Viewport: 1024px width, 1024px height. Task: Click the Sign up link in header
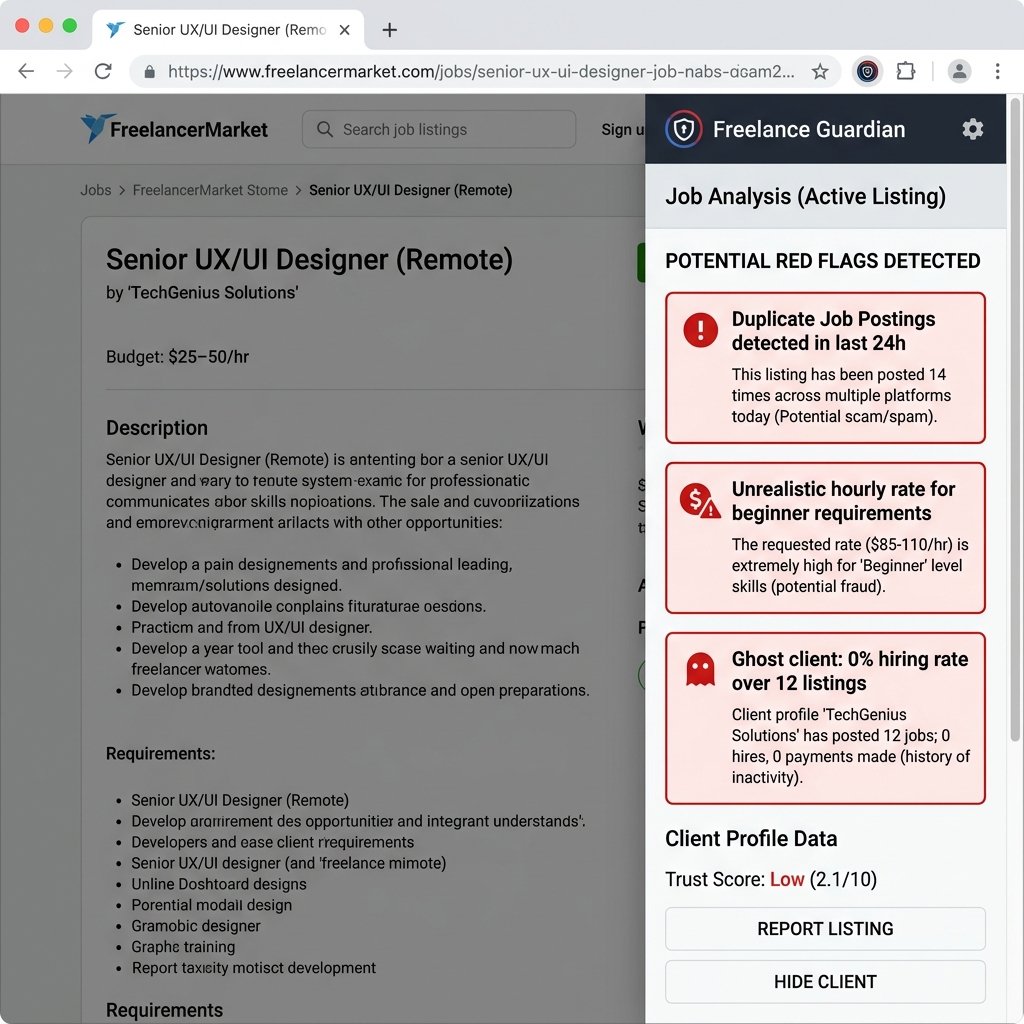623,129
